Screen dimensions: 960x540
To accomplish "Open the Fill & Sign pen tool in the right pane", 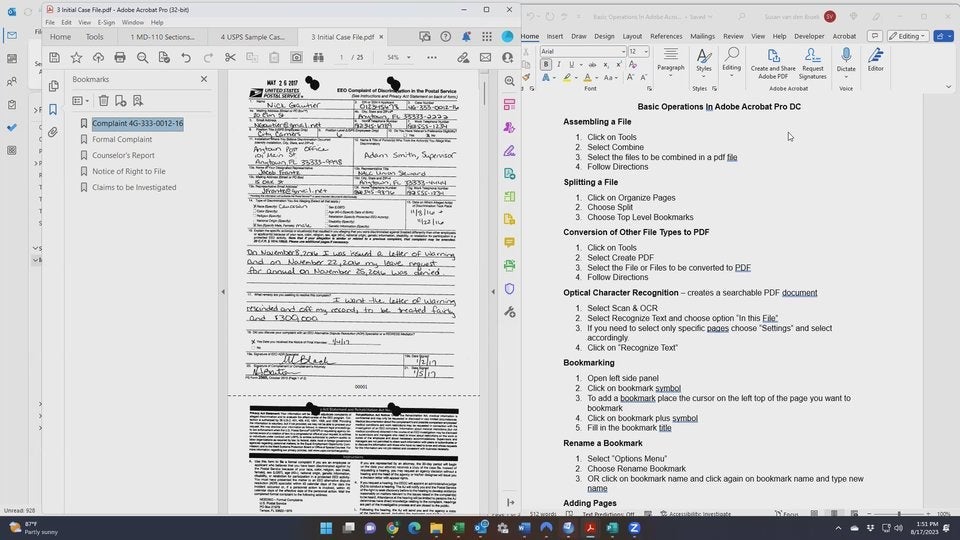I will [509, 151].
